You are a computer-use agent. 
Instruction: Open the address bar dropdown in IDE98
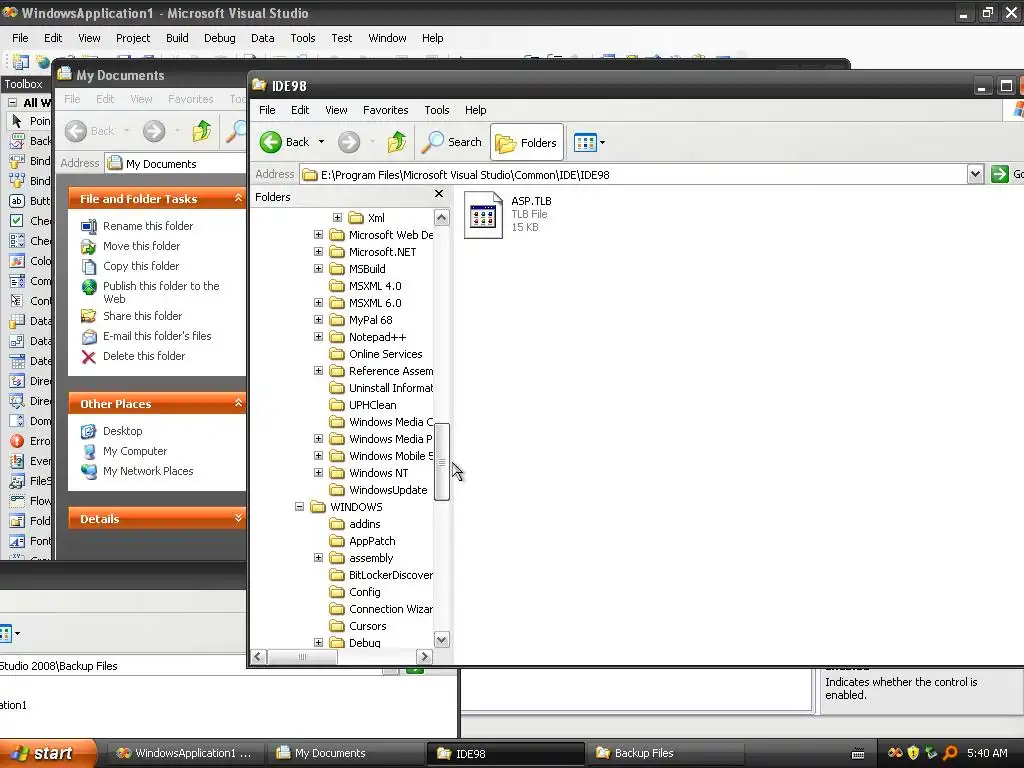tap(975, 174)
